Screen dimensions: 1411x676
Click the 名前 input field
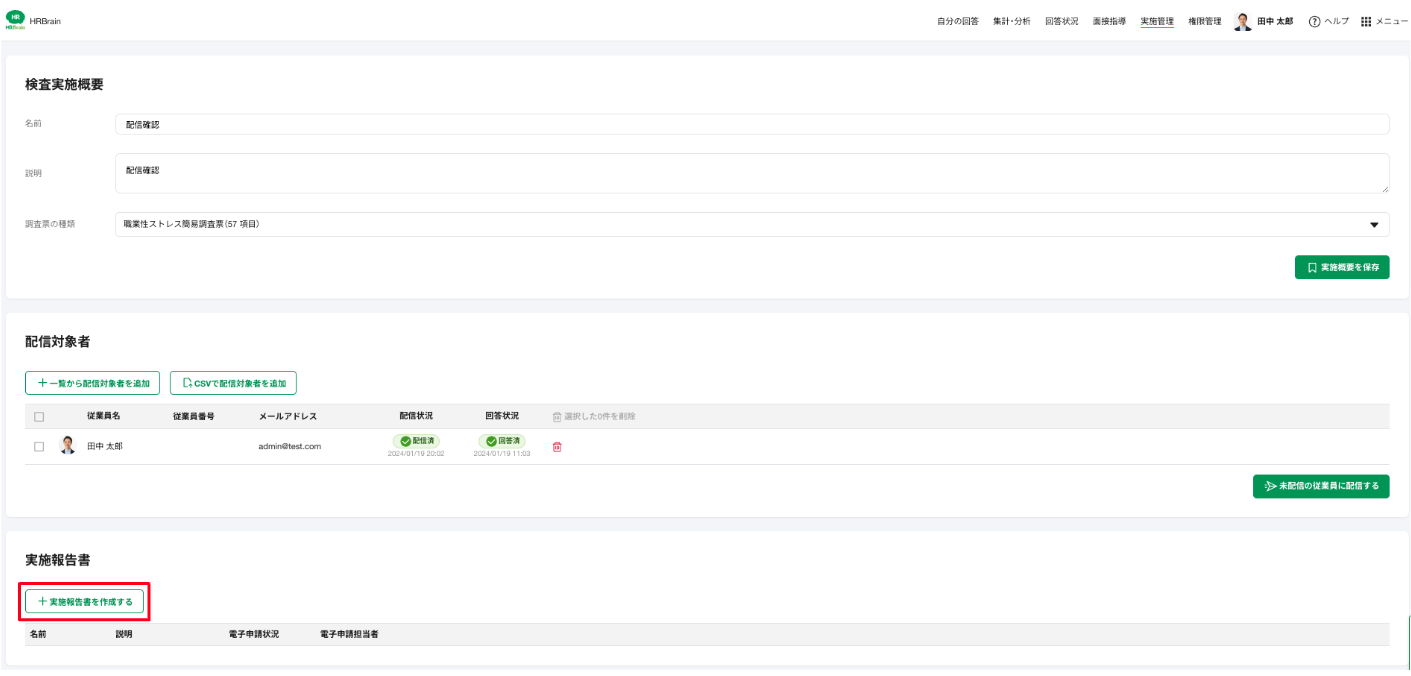pos(752,124)
